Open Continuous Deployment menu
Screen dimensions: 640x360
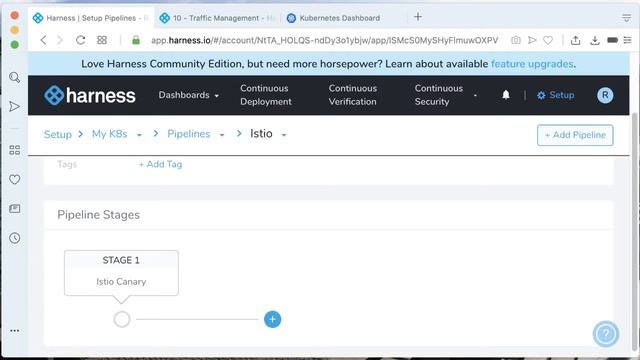point(266,95)
